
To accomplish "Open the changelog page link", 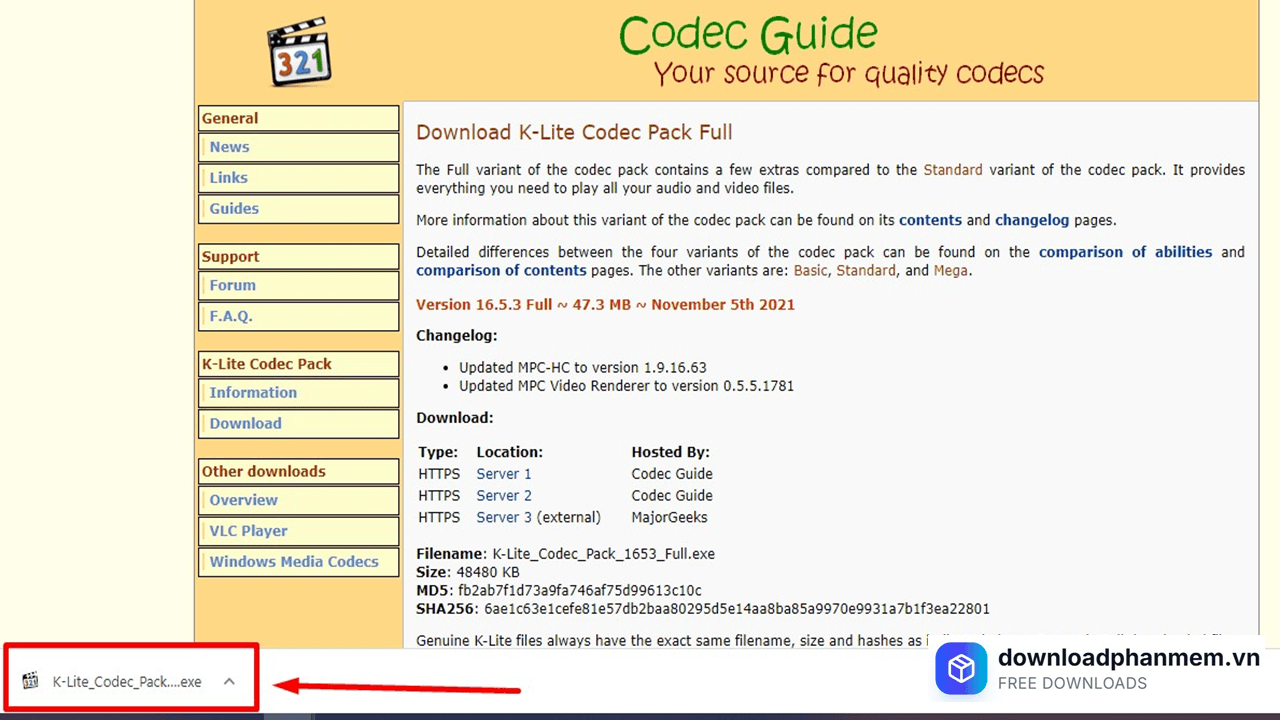I will click(x=1031, y=220).
